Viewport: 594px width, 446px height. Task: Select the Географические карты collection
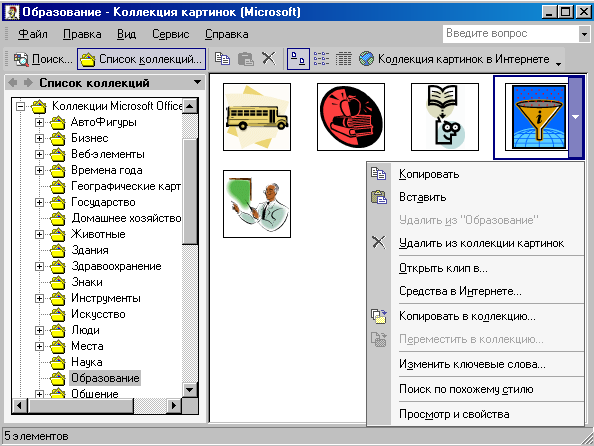tap(126, 186)
